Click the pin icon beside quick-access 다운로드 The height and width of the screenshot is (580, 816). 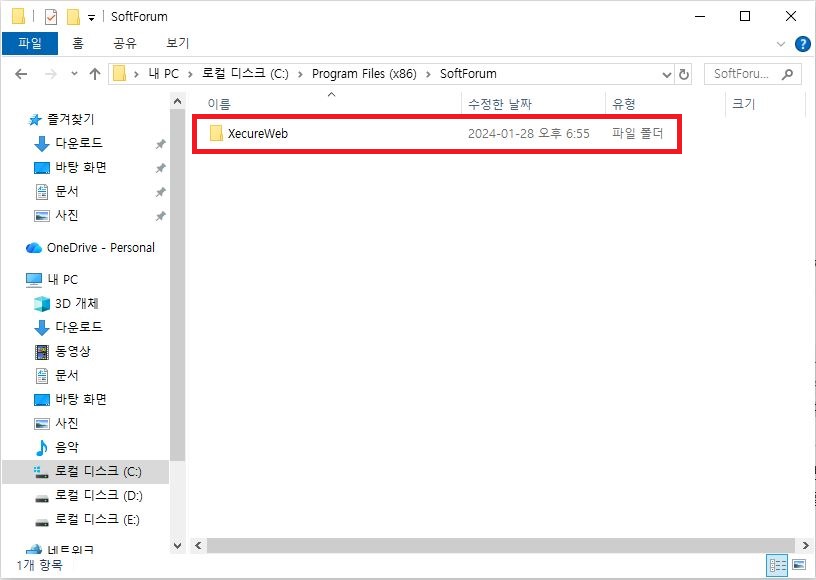[x=160, y=144]
